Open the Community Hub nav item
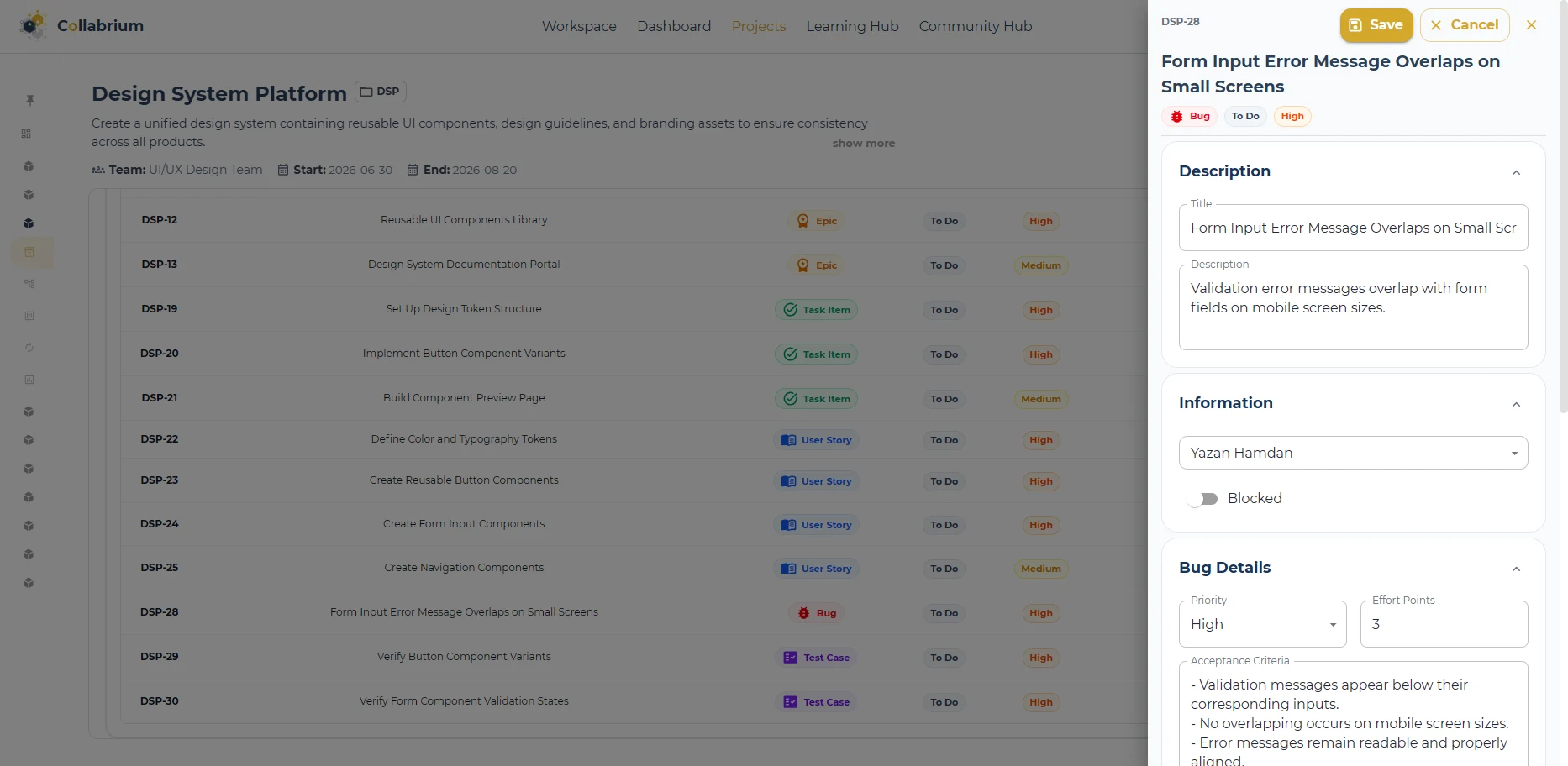This screenshot has height=766, width=1568. pyautogui.click(x=976, y=26)
